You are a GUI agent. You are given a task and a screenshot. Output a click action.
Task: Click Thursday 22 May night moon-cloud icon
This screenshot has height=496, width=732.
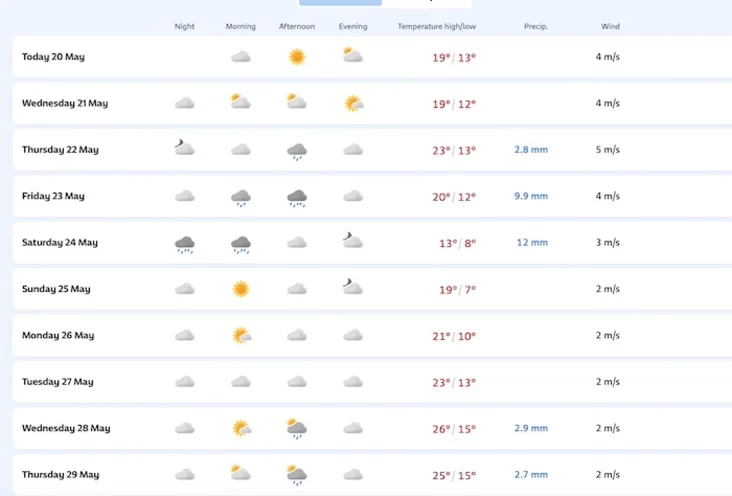(x=184, y=147)
